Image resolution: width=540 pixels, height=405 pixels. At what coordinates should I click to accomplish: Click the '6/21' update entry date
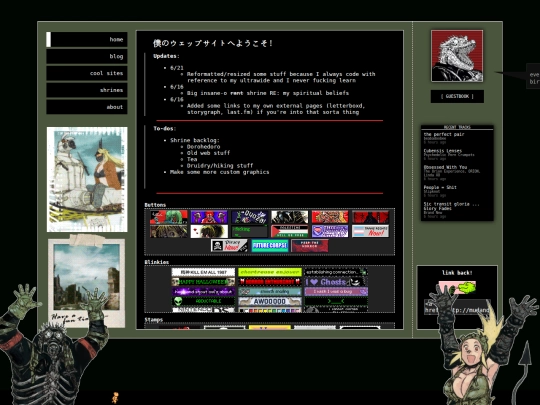(177, 68)
